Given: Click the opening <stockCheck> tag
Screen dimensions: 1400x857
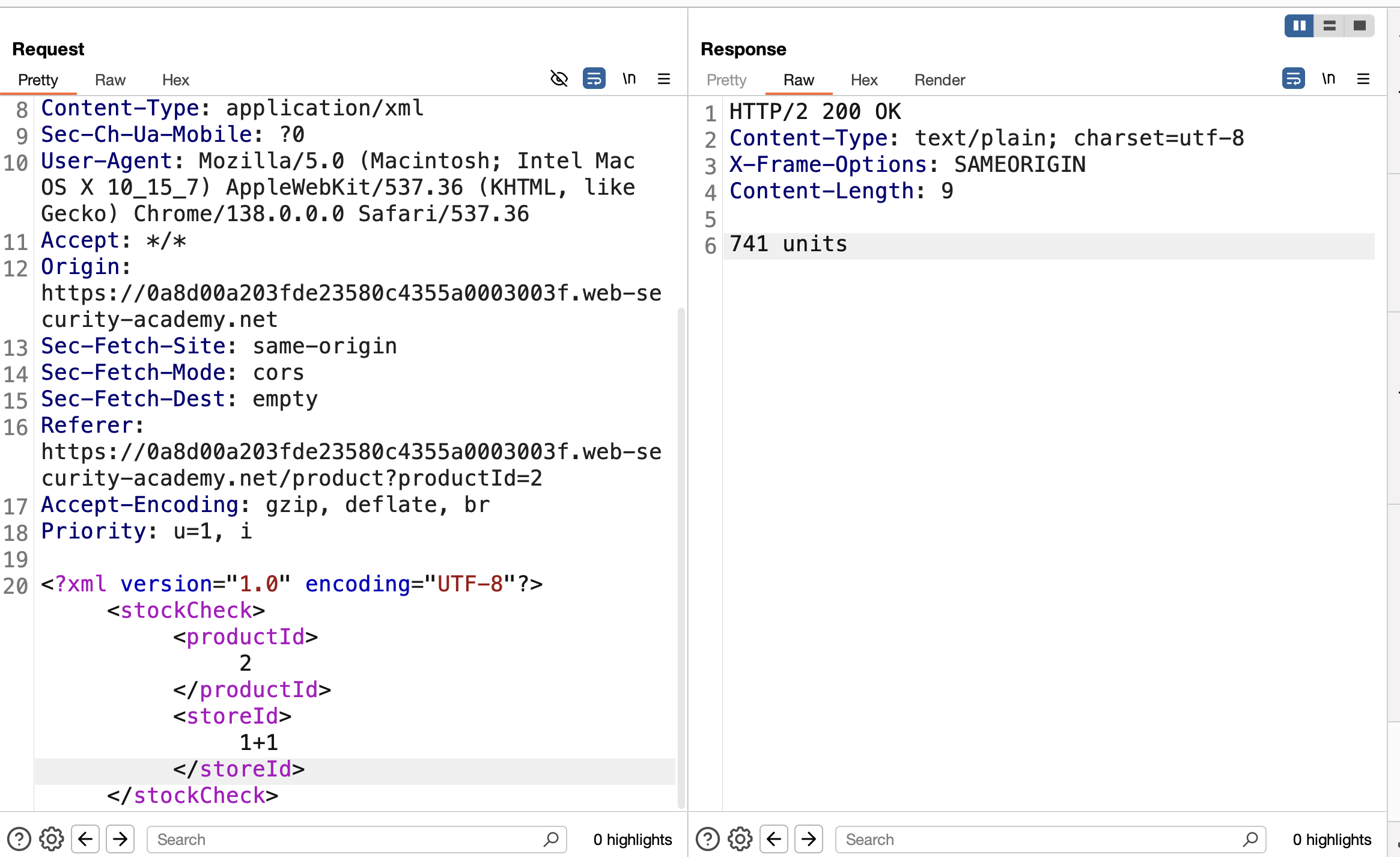Looking at the screenshot, I should [186, 611].
